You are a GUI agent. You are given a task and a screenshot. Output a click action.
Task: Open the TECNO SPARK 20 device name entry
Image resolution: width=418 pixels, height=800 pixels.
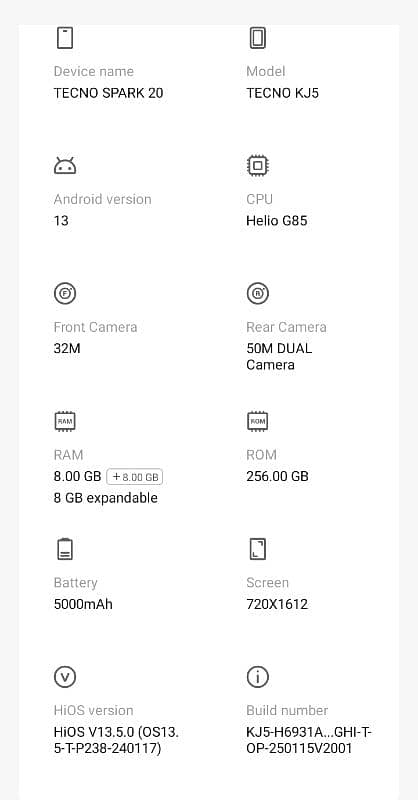coord(108,93)
